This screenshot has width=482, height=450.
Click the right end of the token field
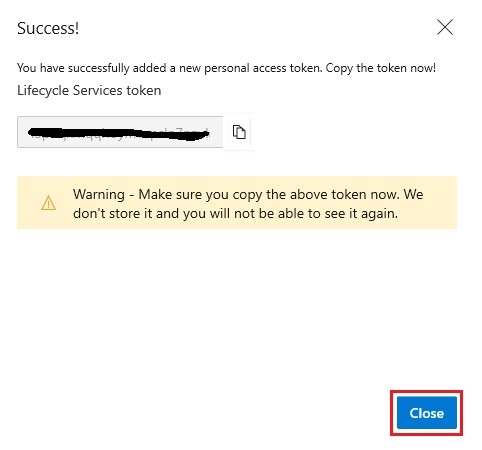215,132
